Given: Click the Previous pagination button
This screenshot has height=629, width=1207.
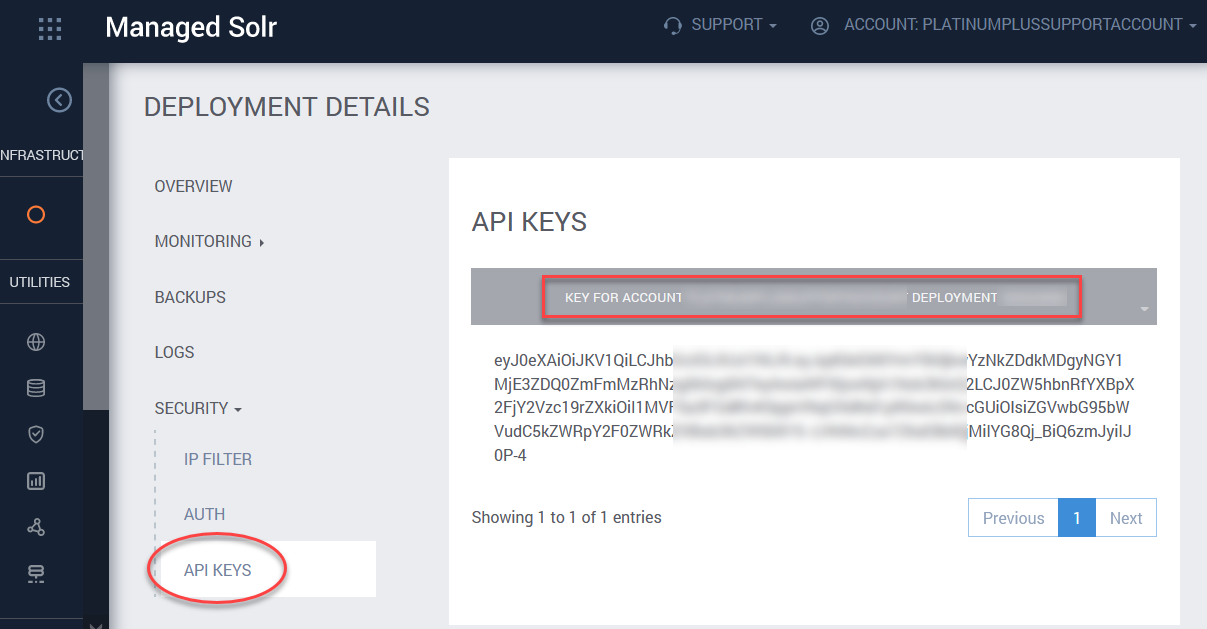Looking at the screenshot, I should click(x=1012, y=517).
